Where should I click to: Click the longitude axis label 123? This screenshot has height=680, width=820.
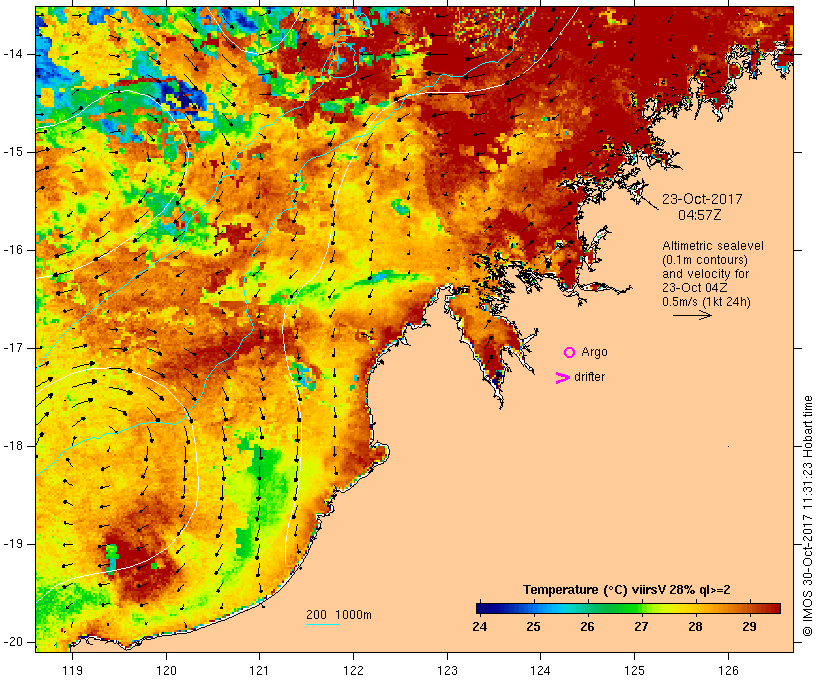click(447, 670)
